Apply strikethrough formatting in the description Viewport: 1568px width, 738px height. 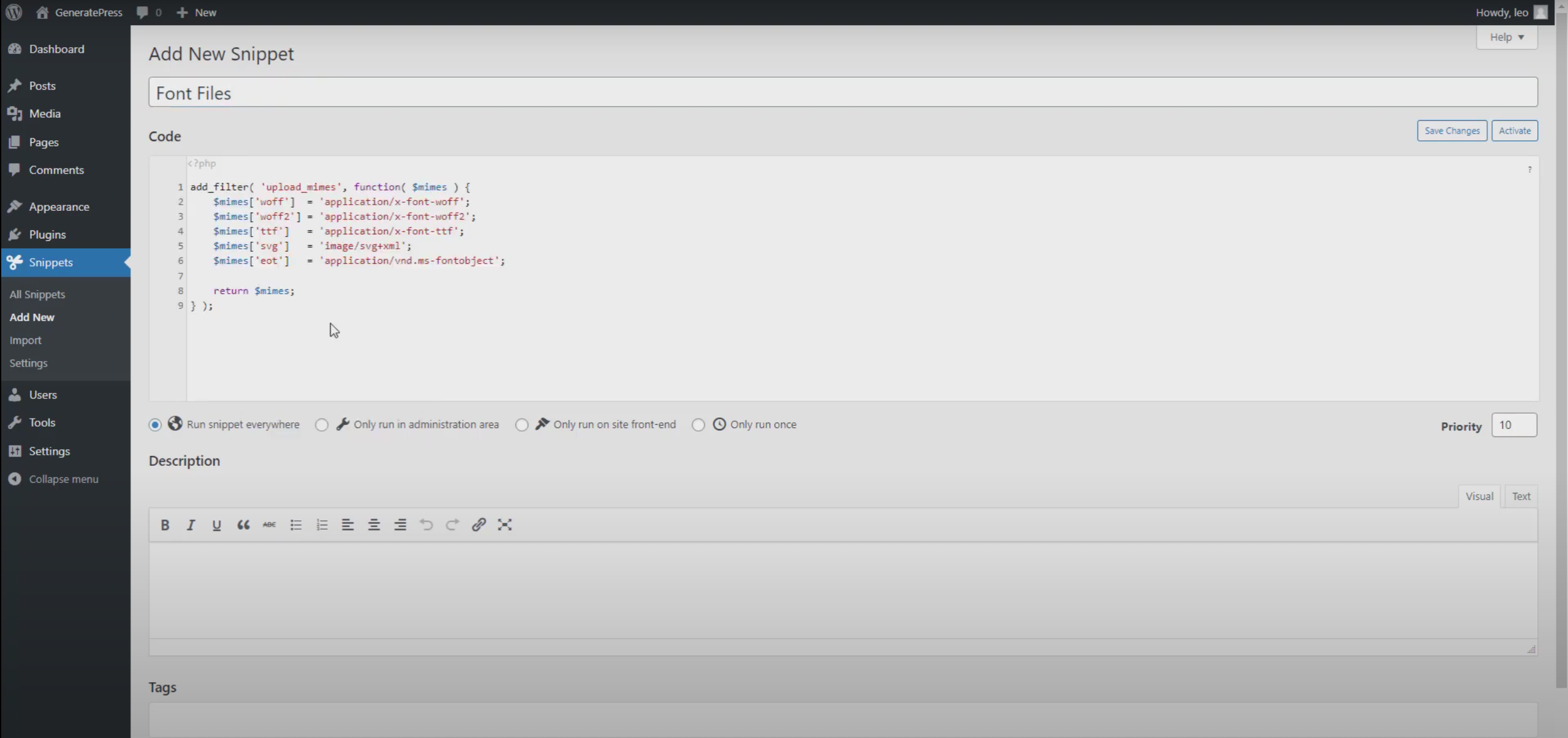(269, 525)
